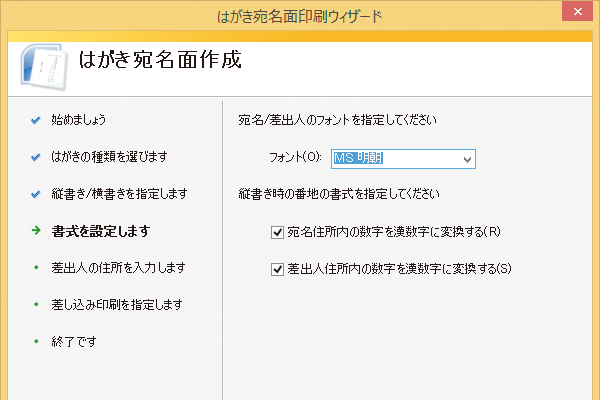Open the フォント dropdown arrow
The height and width of the screenshot is (400, 600).
(x=467, y=159)
